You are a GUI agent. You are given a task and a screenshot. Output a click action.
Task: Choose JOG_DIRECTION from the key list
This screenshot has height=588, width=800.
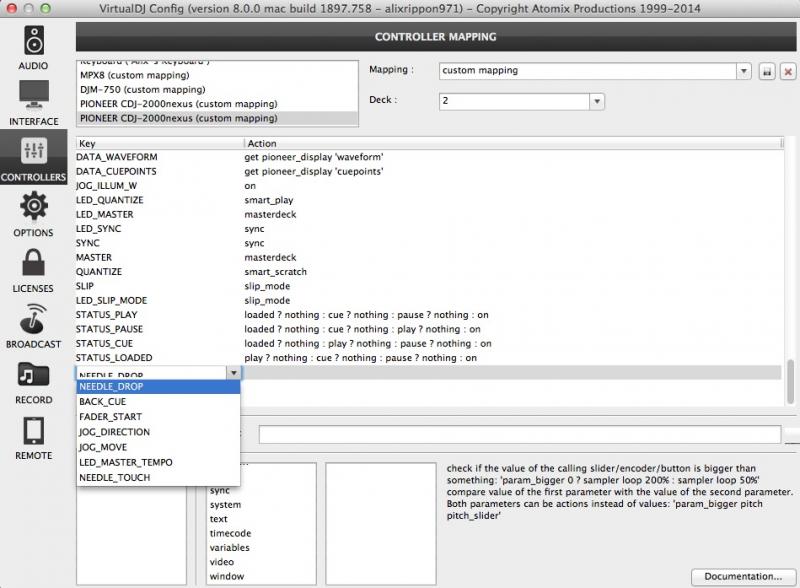coord(158,432)
